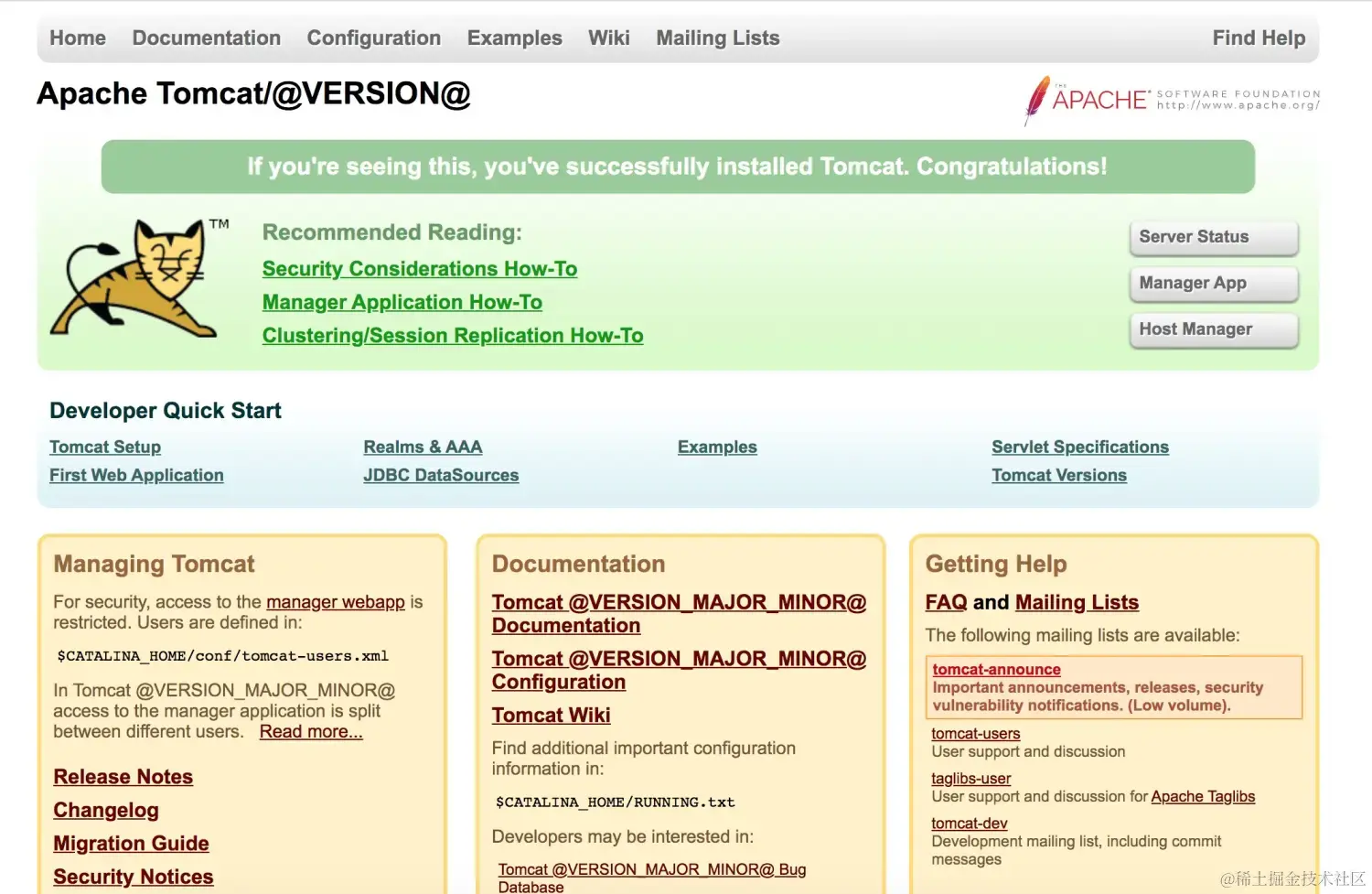Open the tomcat-users mailing list link
Image resolution: width=1372 pixels, height=894 pixels.
click(975, 734)
